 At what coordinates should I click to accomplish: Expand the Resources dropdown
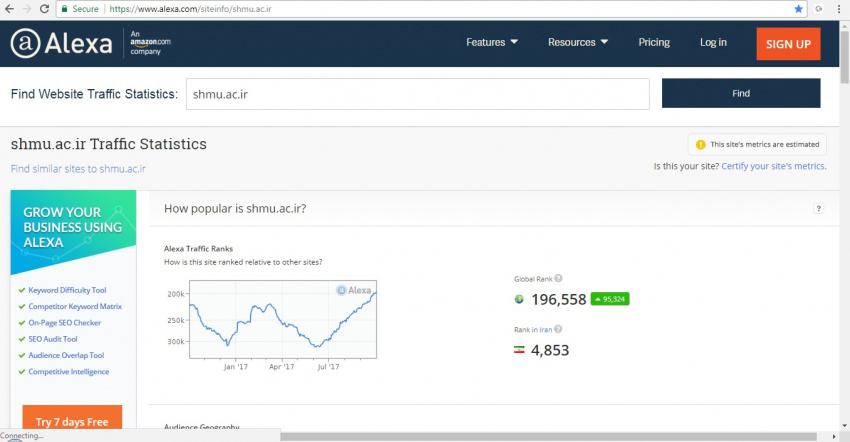(578, 42)
